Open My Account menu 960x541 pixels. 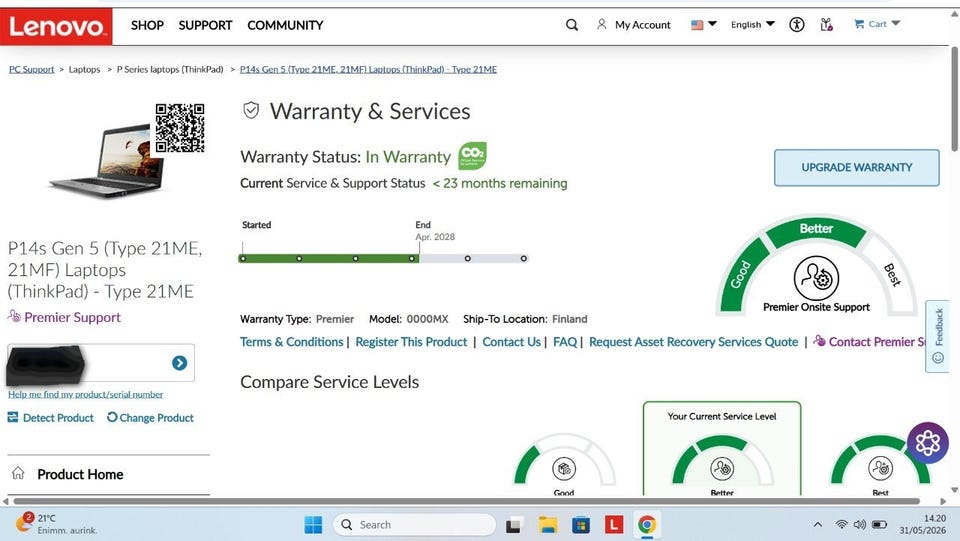pos(634,25)
